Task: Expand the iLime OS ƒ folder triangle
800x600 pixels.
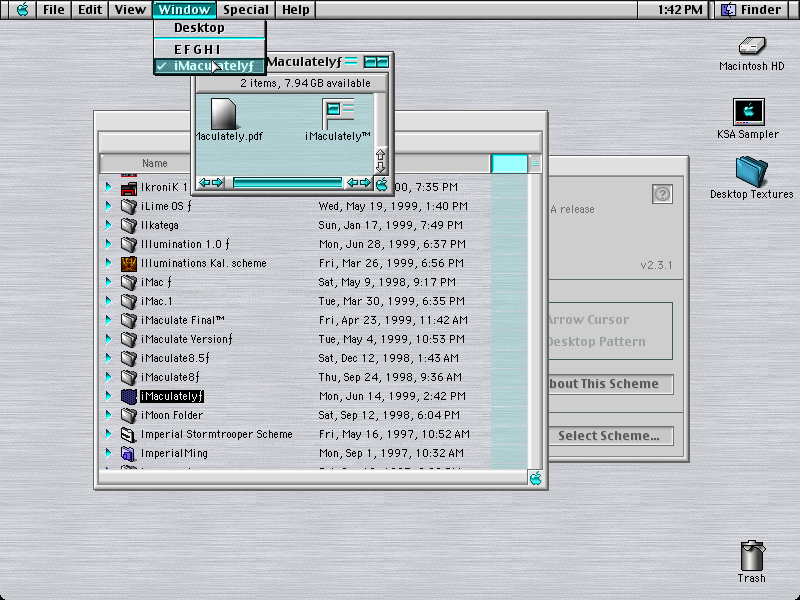Action: [108, 206]
